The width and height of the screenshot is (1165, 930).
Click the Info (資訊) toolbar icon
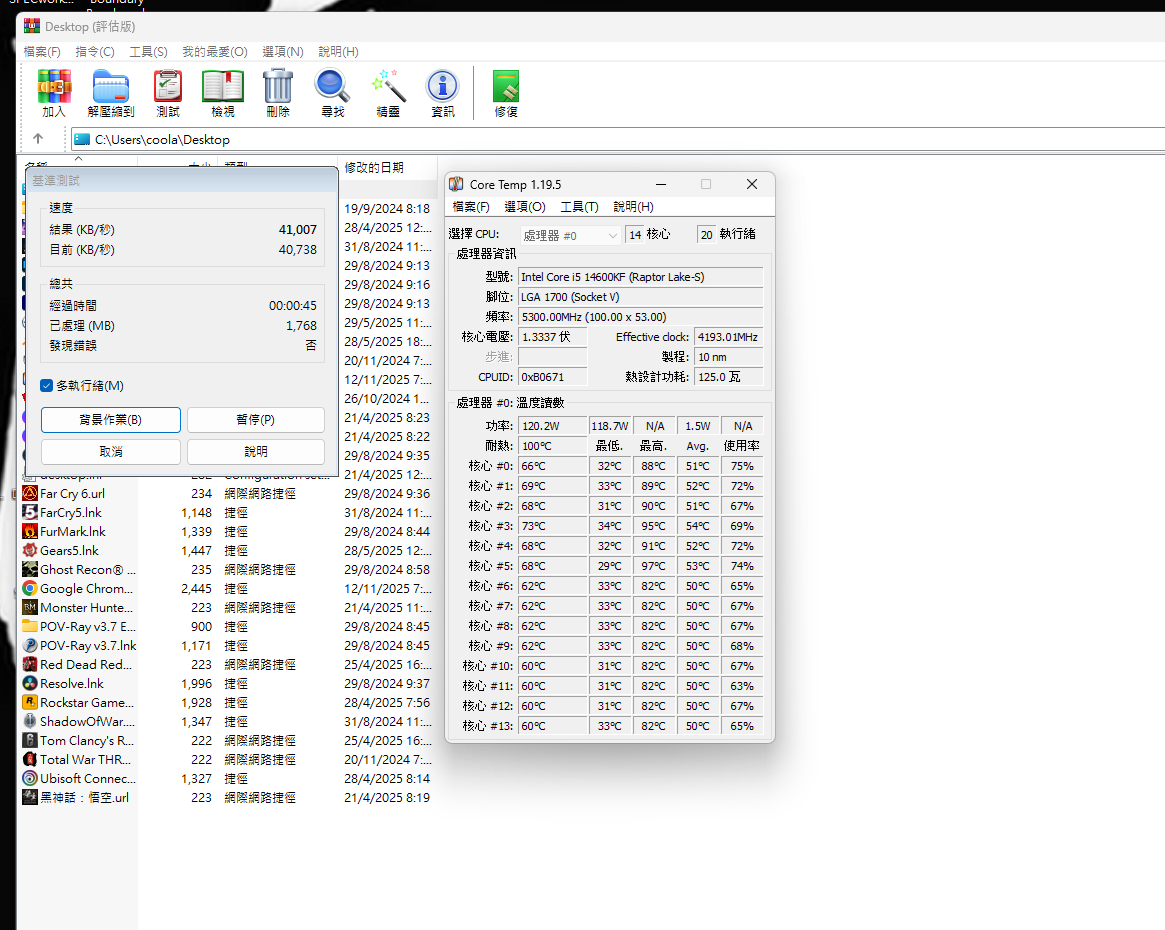coord(442,93)
